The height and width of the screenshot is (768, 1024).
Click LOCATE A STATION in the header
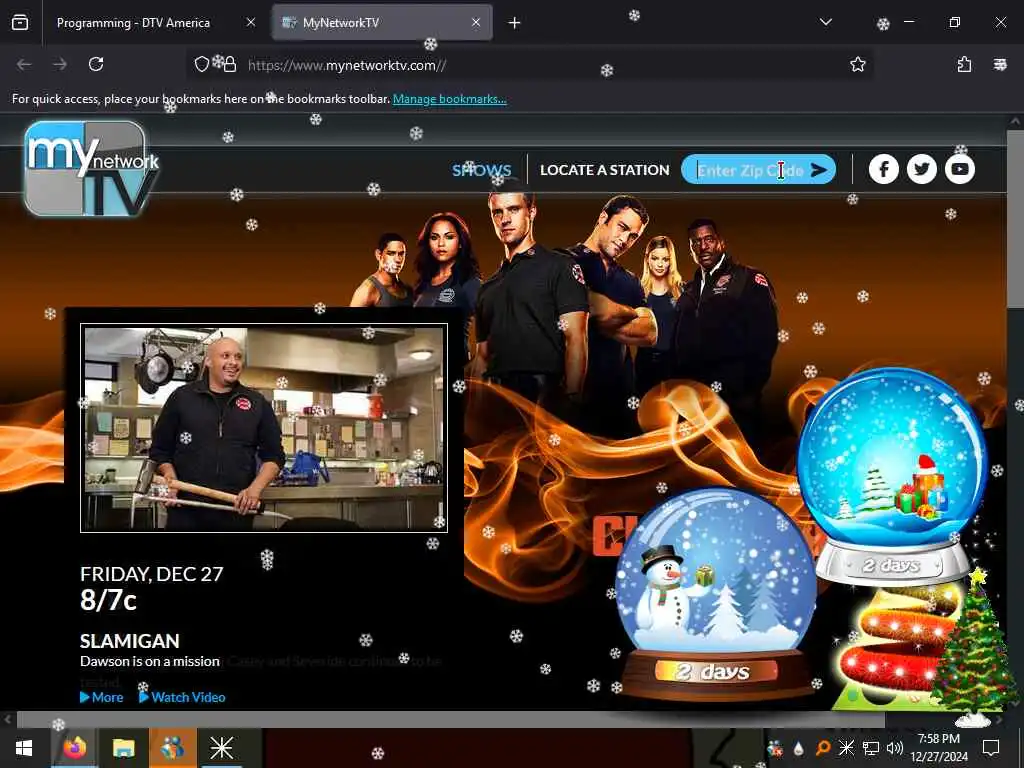pyautogui.click(x=605, y=170)
